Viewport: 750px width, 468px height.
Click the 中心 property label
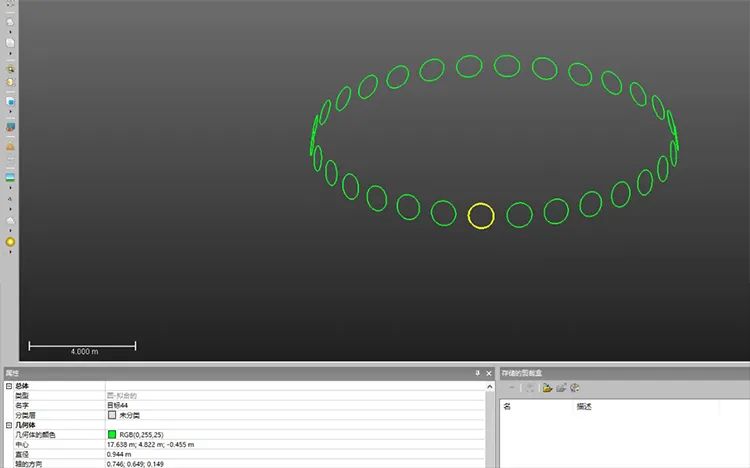(x=22, y=445)
